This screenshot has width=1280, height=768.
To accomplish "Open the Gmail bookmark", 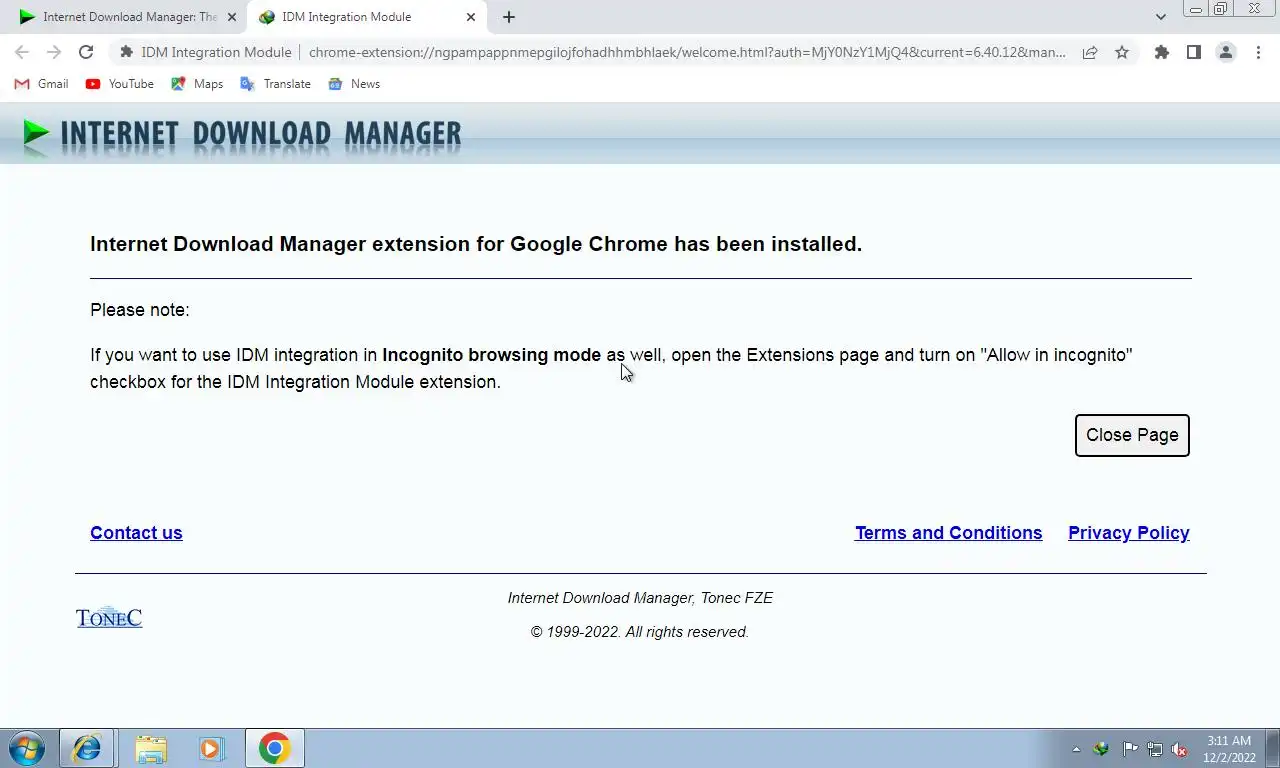I will pos(41,84).
